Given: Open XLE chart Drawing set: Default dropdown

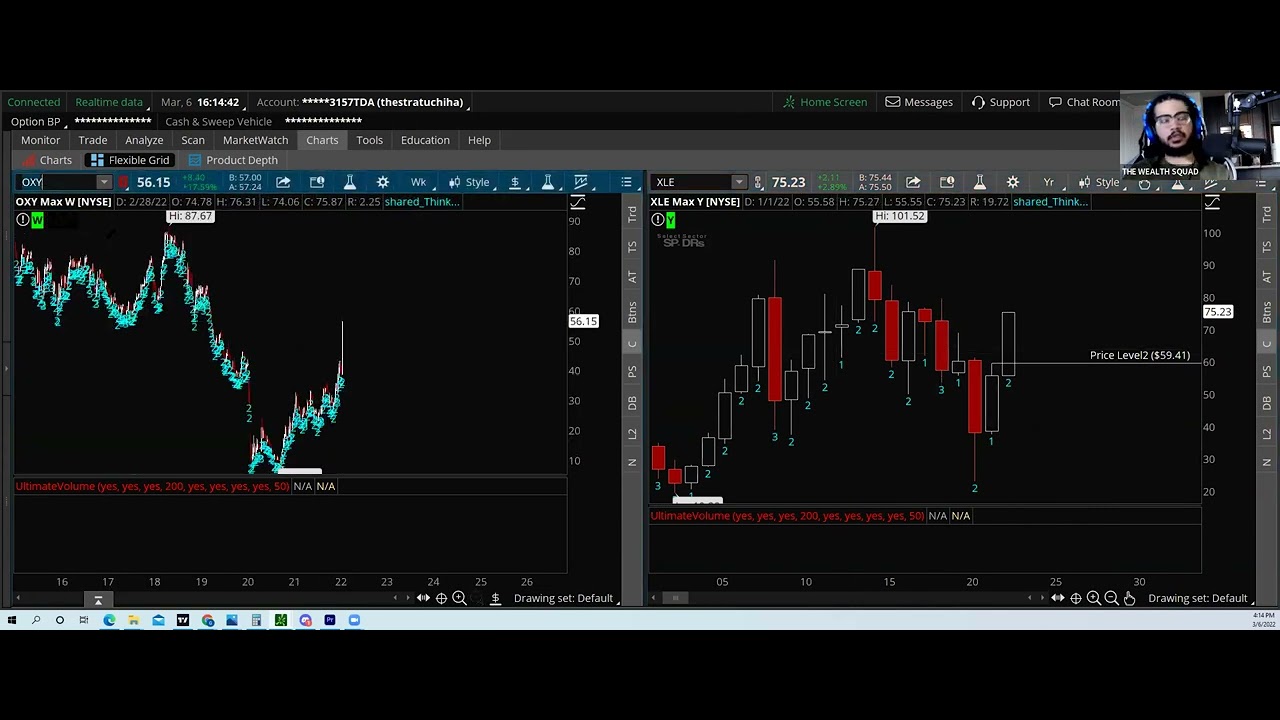Looking at the screenshot, I should coord(1200,598).
